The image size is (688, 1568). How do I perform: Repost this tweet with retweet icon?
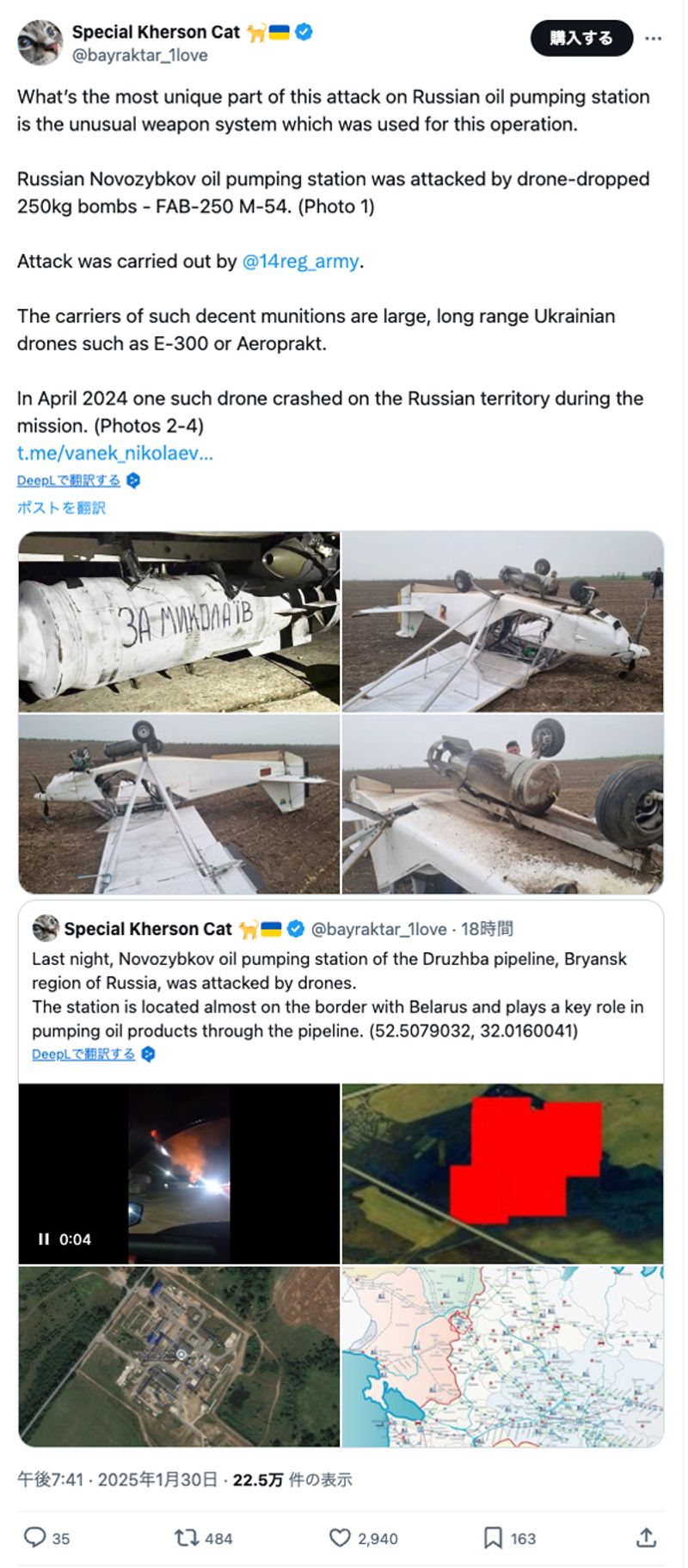click(x=187, y=1537)
